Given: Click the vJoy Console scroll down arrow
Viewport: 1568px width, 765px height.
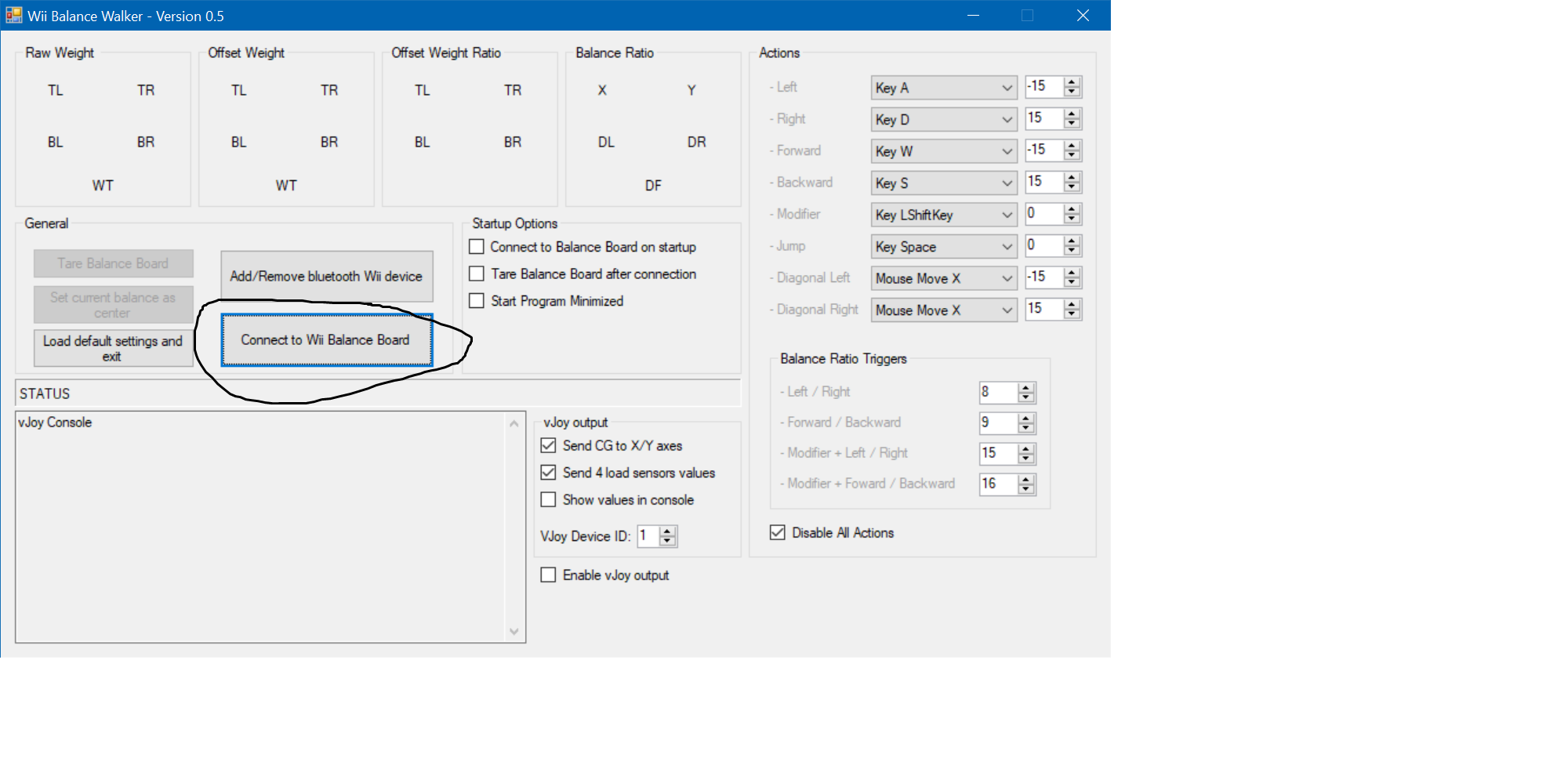Looking at the screenshot, I should point(514,631).
